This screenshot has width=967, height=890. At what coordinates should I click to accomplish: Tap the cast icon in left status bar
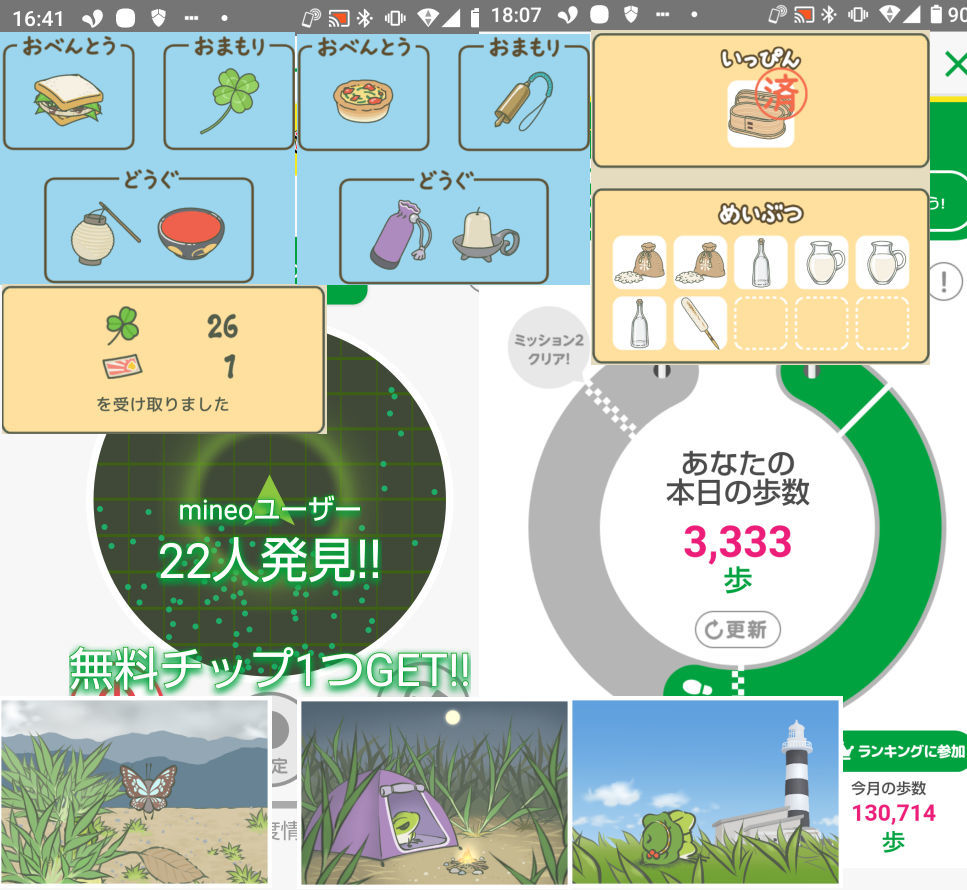[x=339, y=19]
